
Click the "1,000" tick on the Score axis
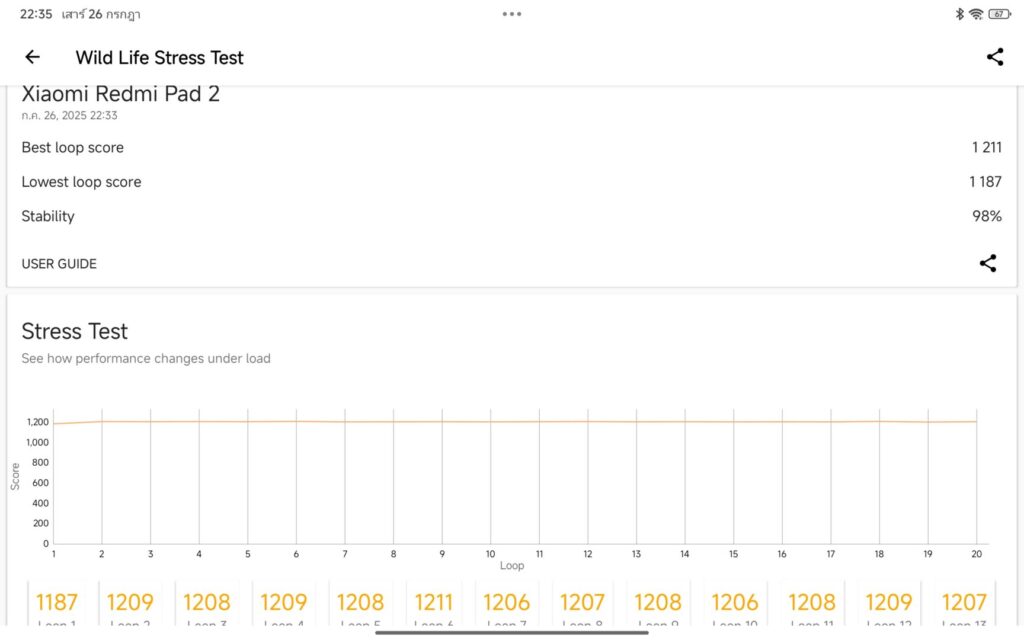38,442
